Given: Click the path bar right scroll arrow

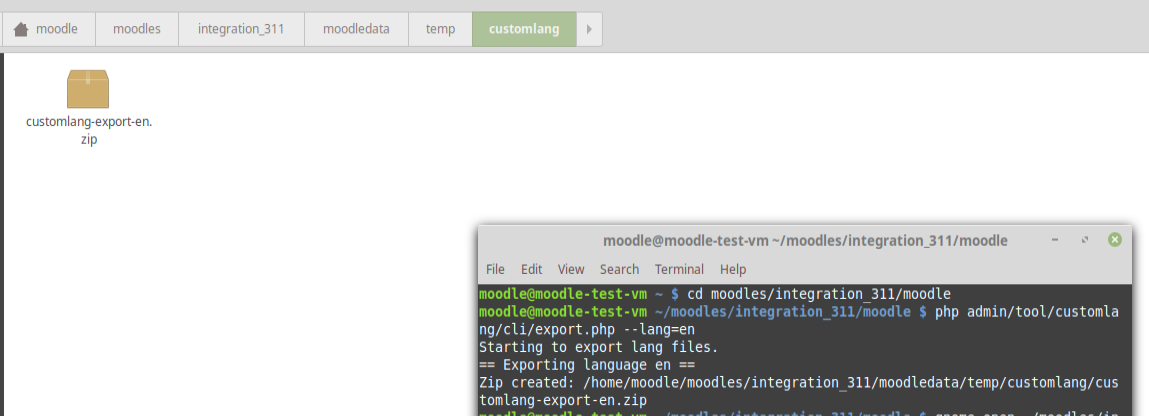Looking at the screenshot, I should coord(589,29).
